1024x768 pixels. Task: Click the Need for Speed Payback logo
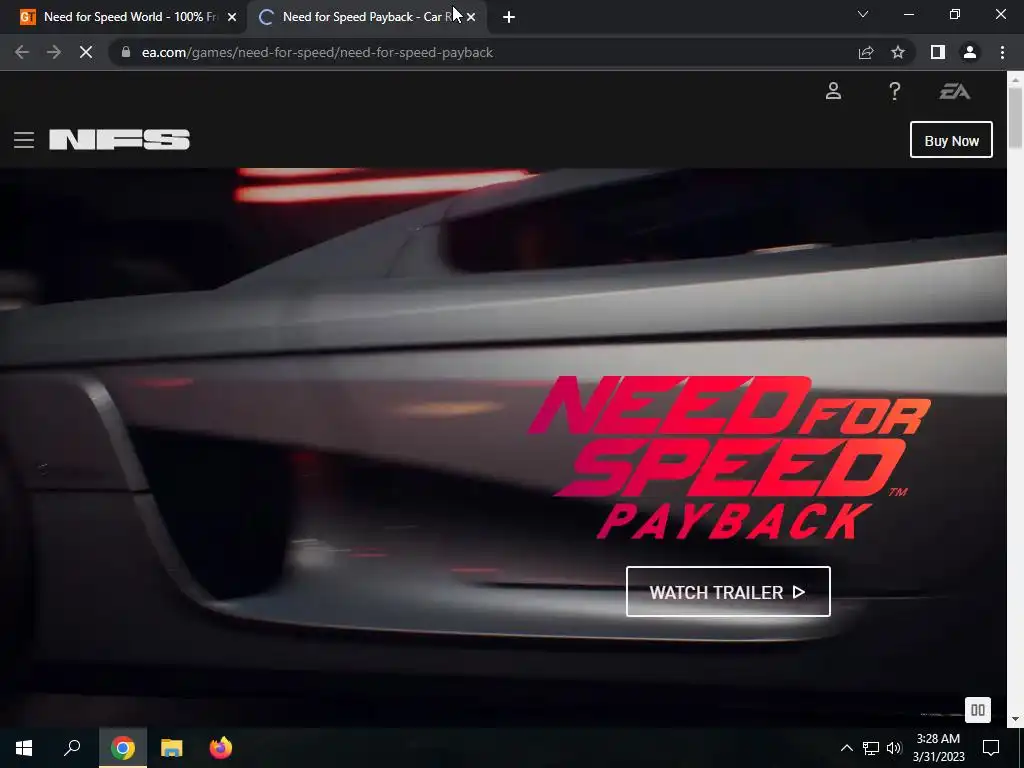730,458
